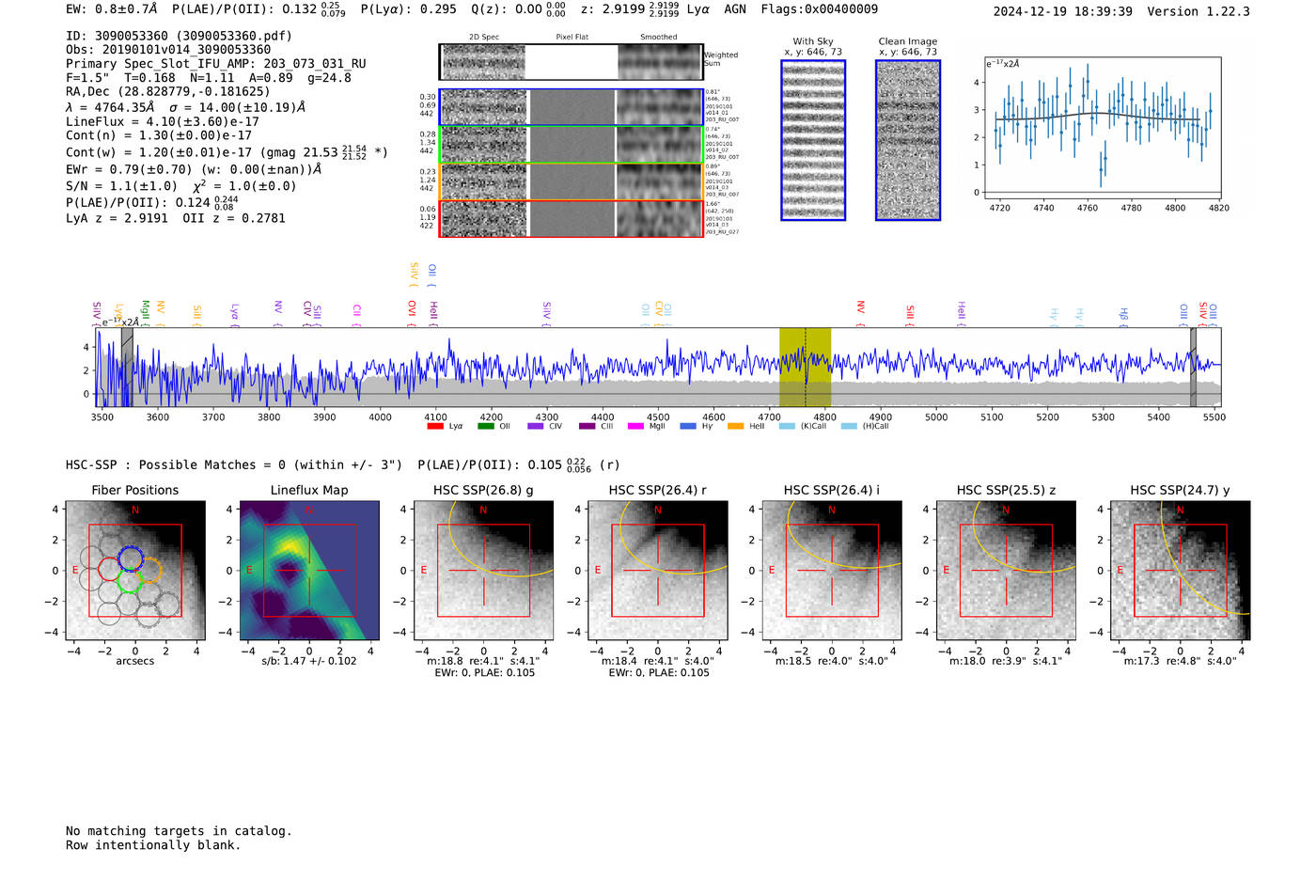Image resolution: width=1316 pixels, height=896 pixels.
Task: Click the red Lyα legend swatch
Action: (x=435, y=426)
